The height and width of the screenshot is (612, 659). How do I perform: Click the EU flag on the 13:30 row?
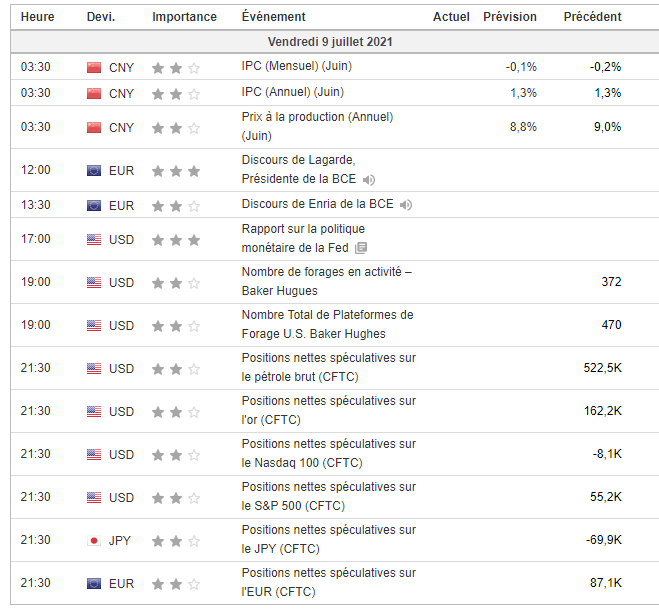click(94, 206)
